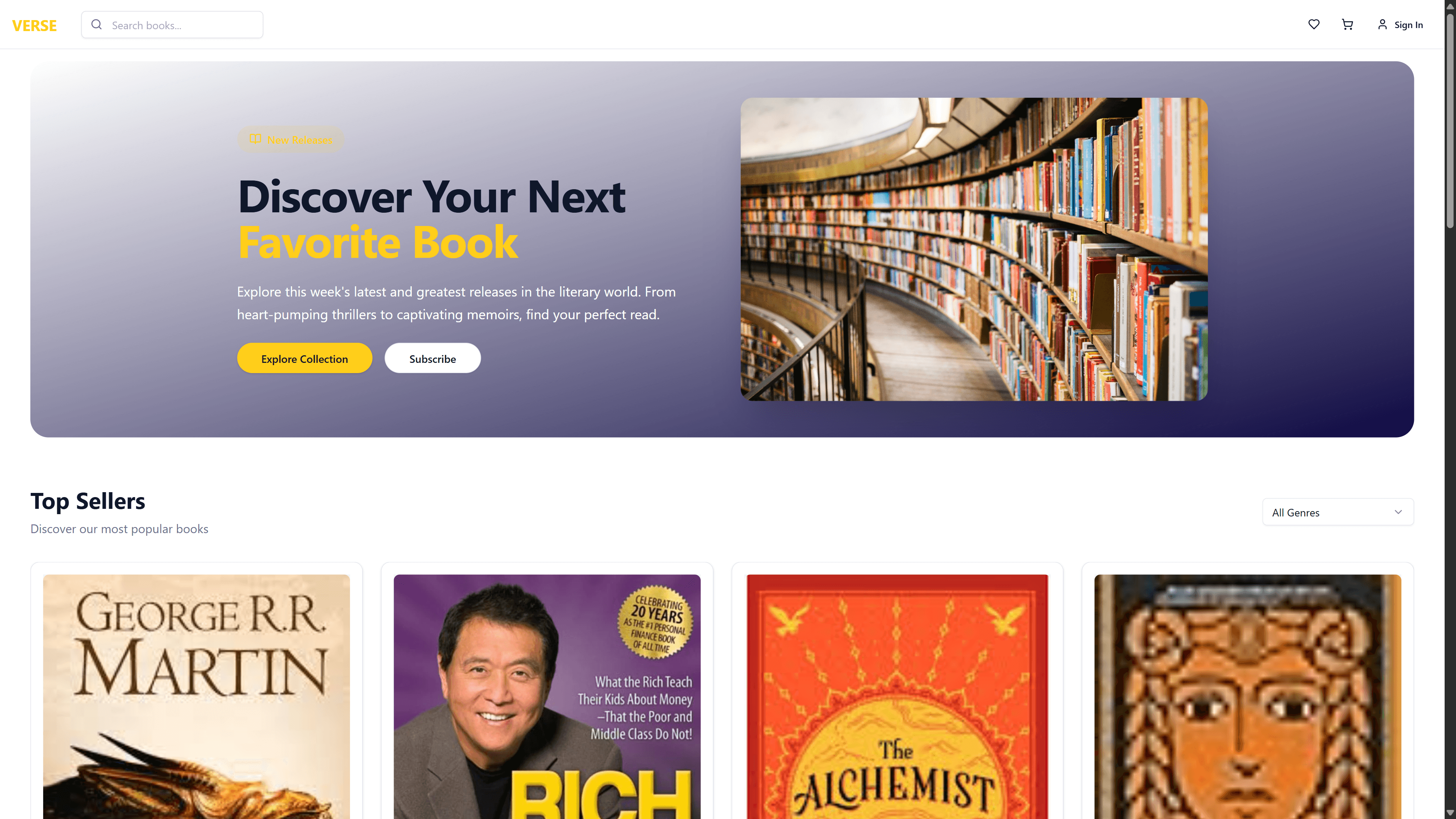
Task: Click the user profile icon
Action: pyautogui.click(x=1382, y=24)
